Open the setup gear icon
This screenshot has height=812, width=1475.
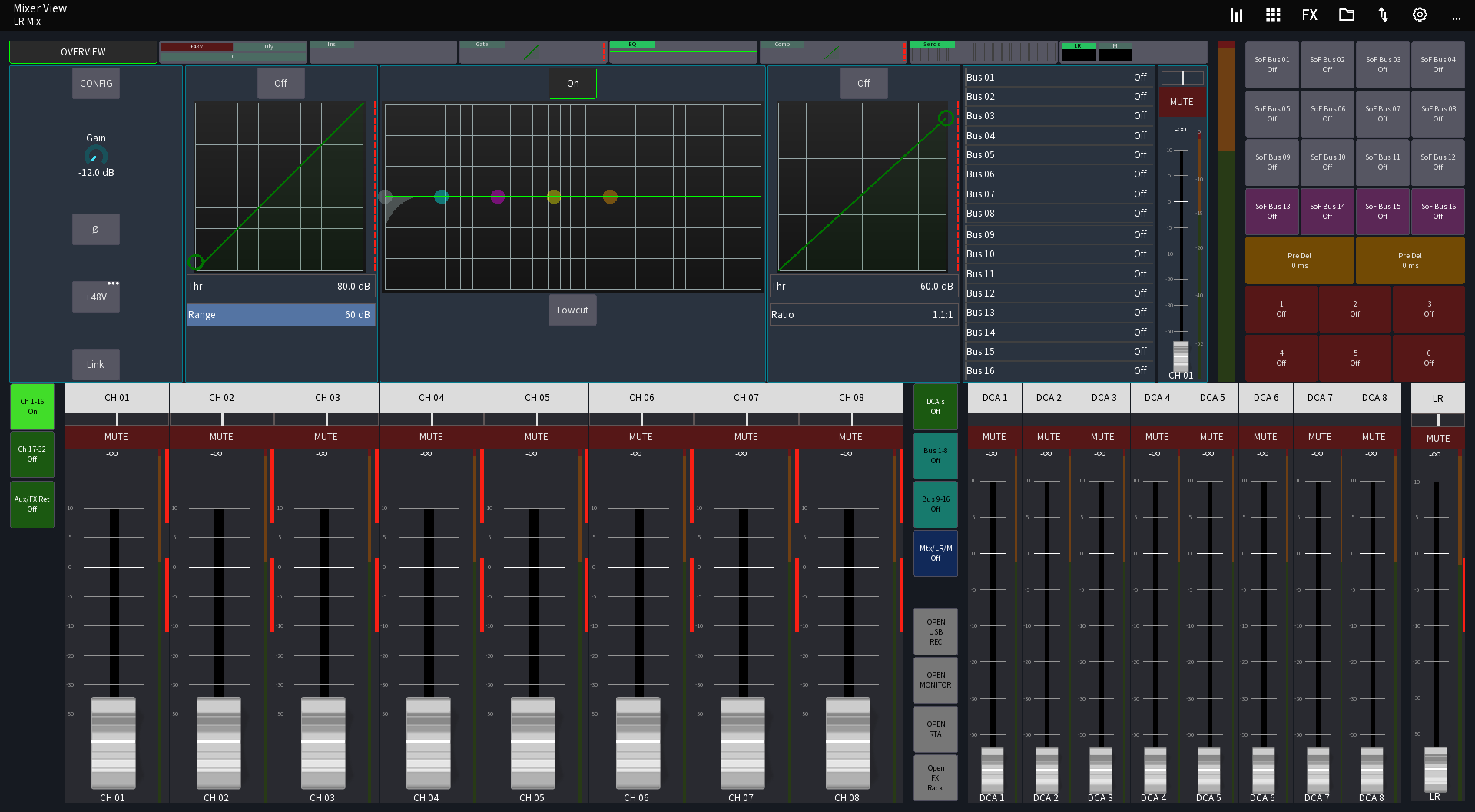1420,15
